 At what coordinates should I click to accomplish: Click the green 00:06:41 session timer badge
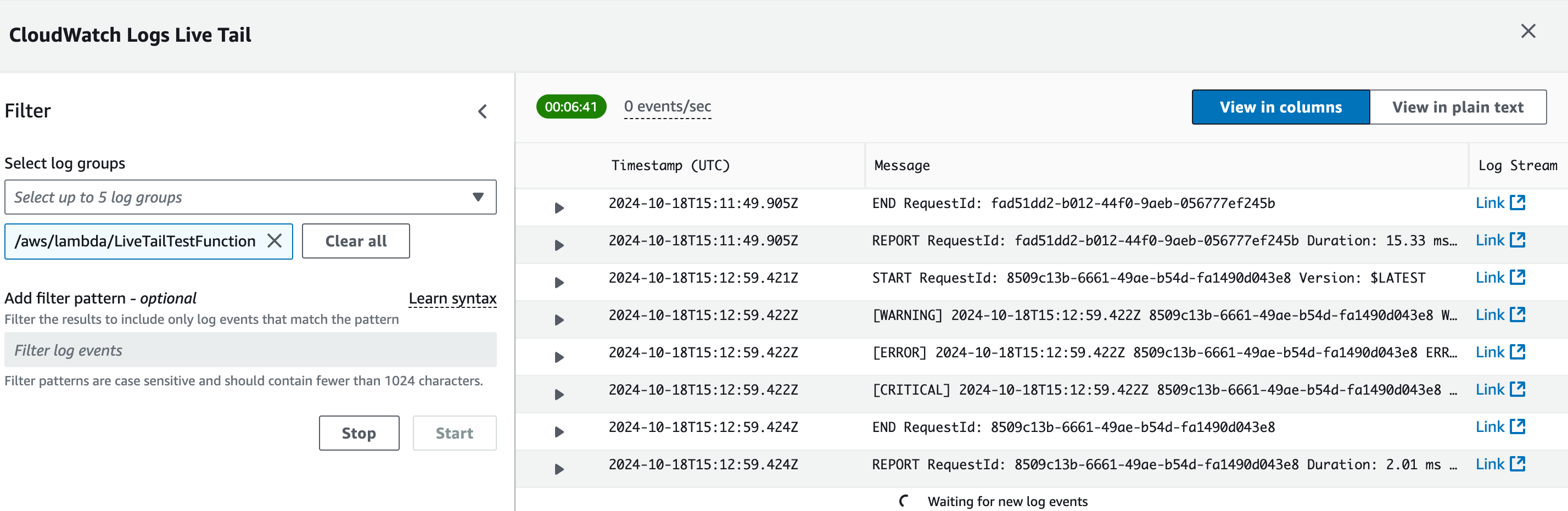point(571,106)
